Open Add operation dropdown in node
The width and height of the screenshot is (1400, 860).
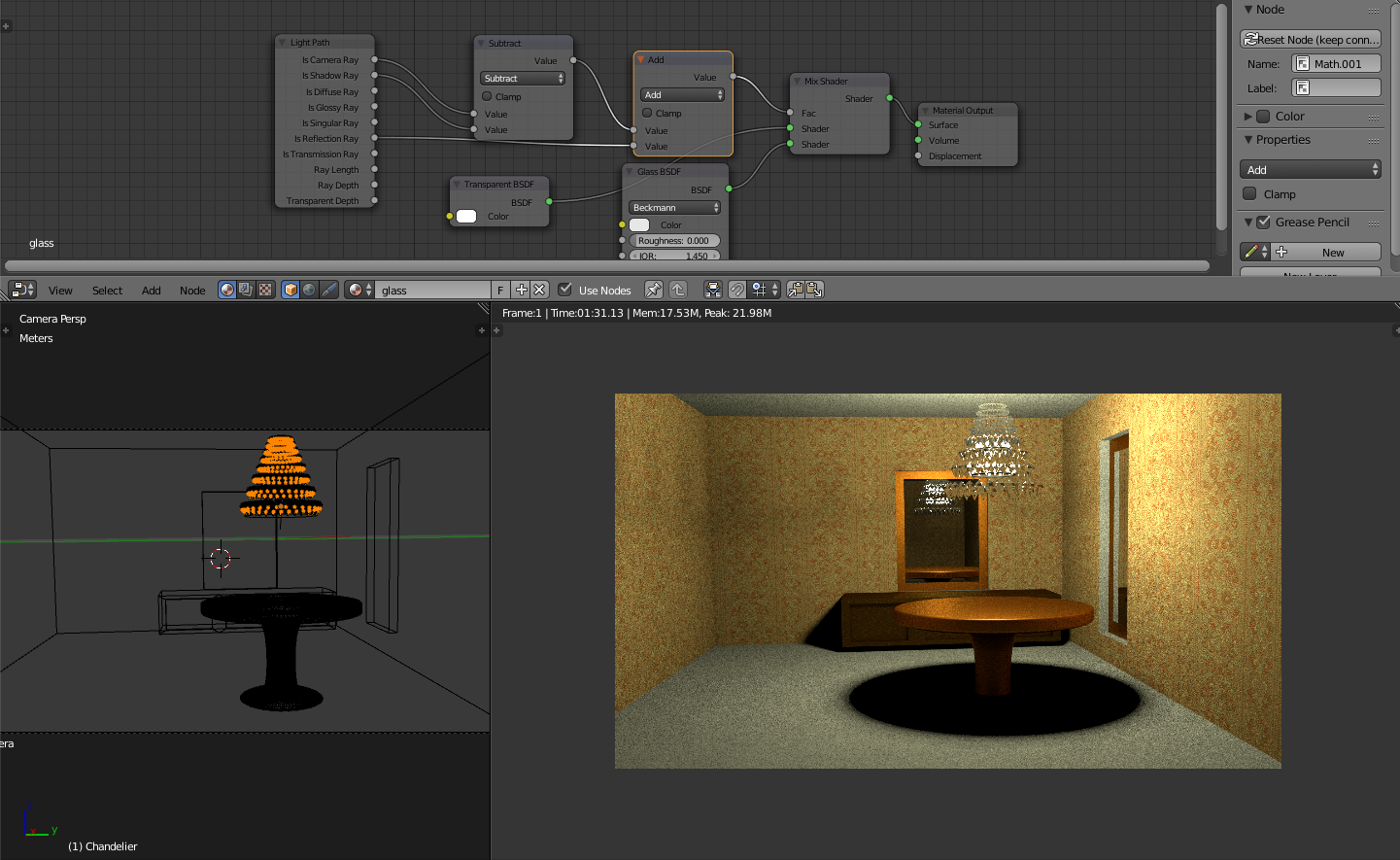point(682,95)
